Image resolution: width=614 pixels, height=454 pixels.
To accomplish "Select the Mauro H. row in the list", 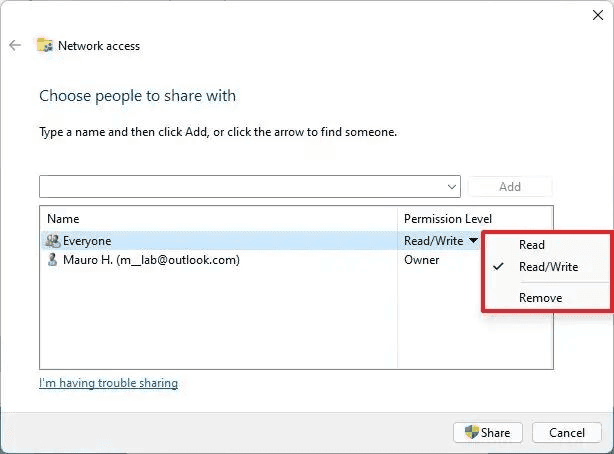I will 220,260.
